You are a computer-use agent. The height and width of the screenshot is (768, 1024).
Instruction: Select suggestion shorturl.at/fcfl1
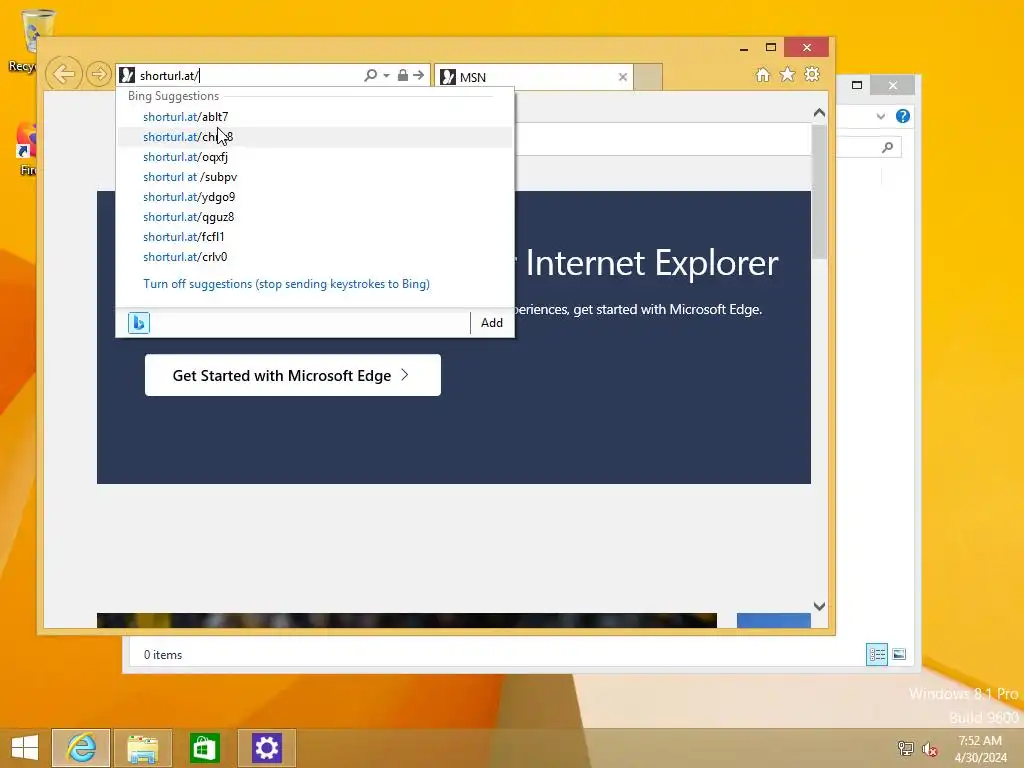click(x=315, y=237)
